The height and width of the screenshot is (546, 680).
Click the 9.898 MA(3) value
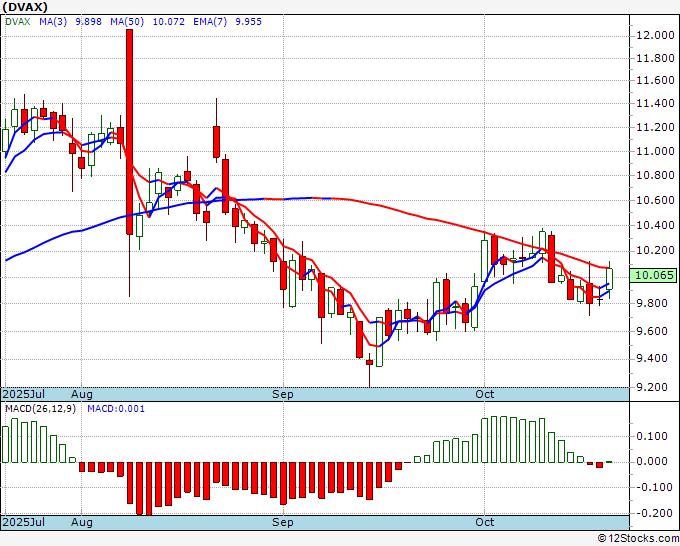point(88,22)
